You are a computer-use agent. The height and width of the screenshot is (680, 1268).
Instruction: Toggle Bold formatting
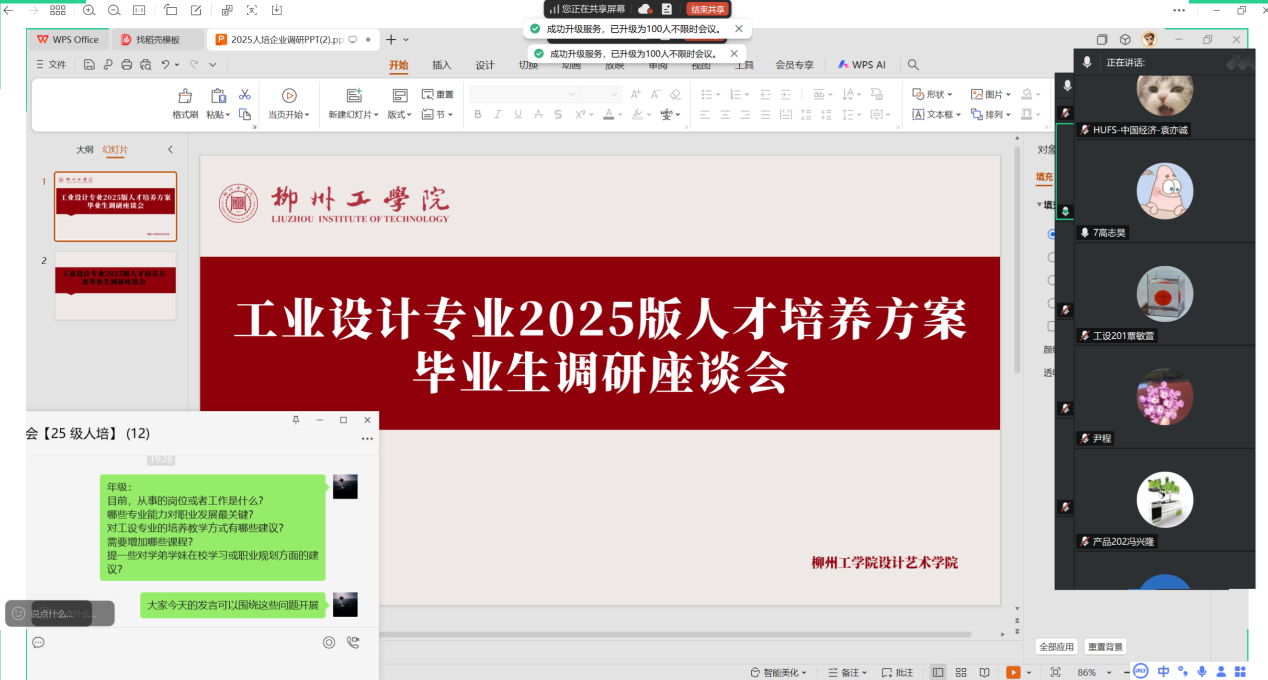[478, 114]
